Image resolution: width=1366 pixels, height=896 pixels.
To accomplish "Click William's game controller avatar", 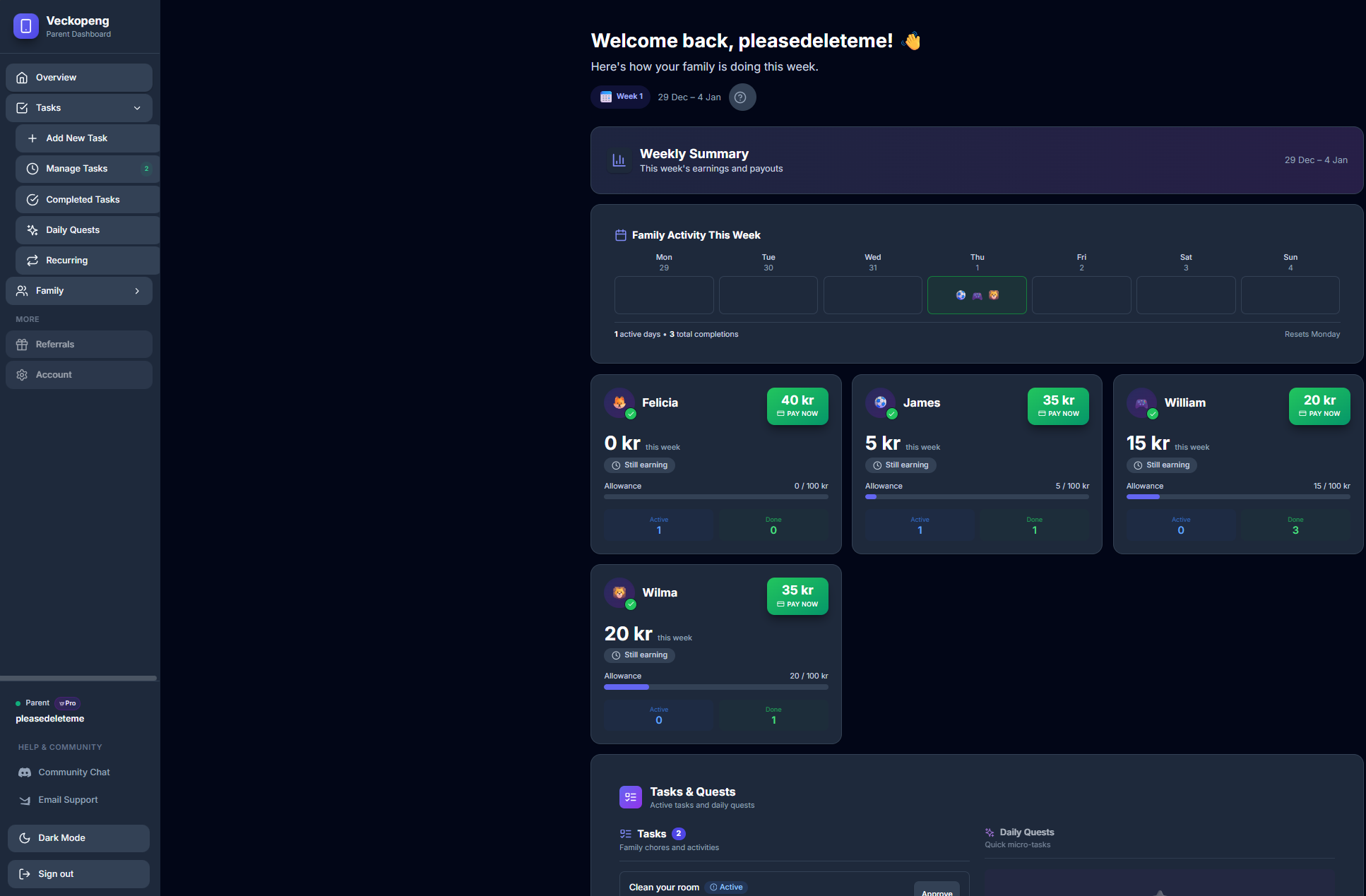I will pos(1141,402).
